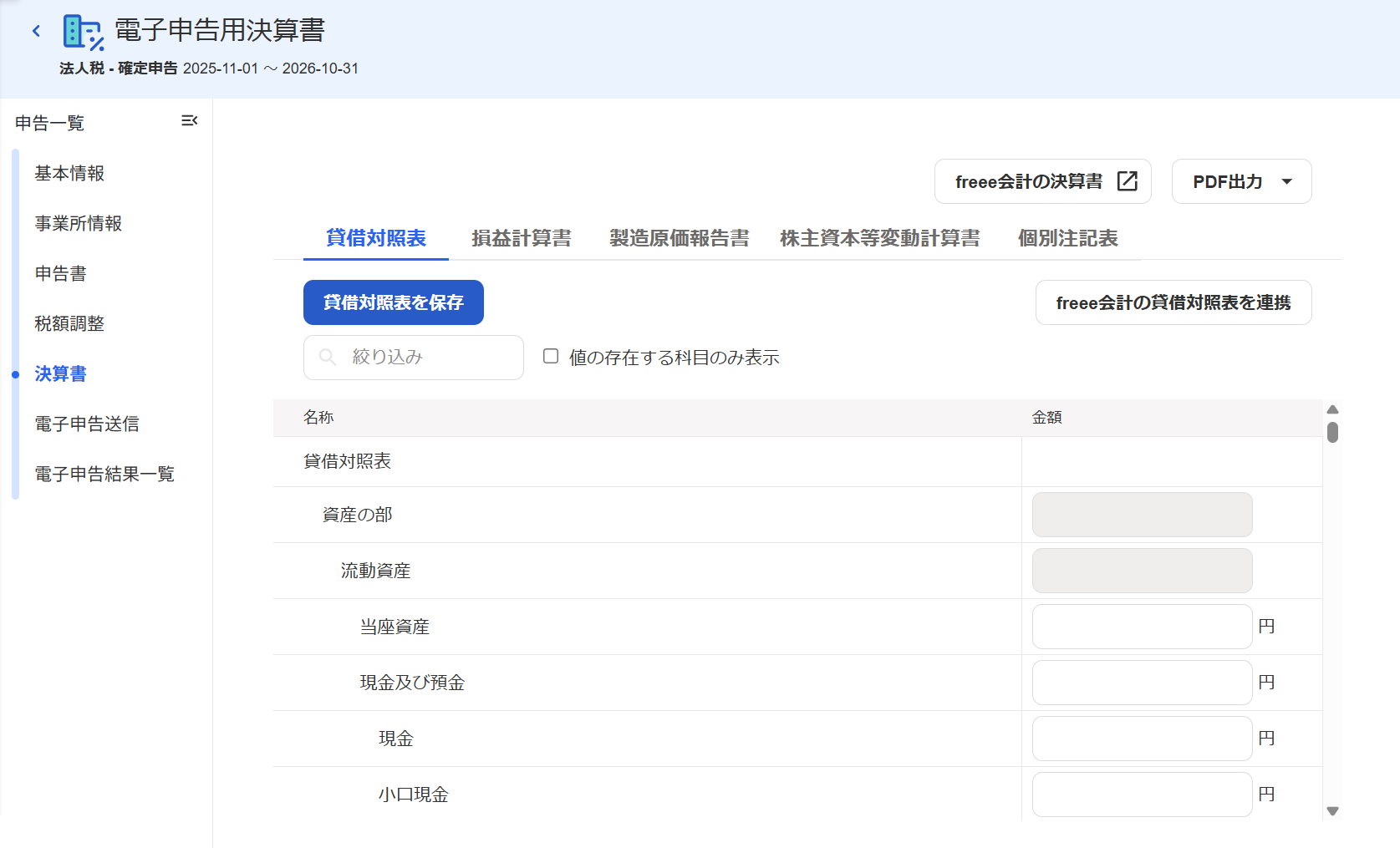Click the PDF出力 button label

[1228, 181]
